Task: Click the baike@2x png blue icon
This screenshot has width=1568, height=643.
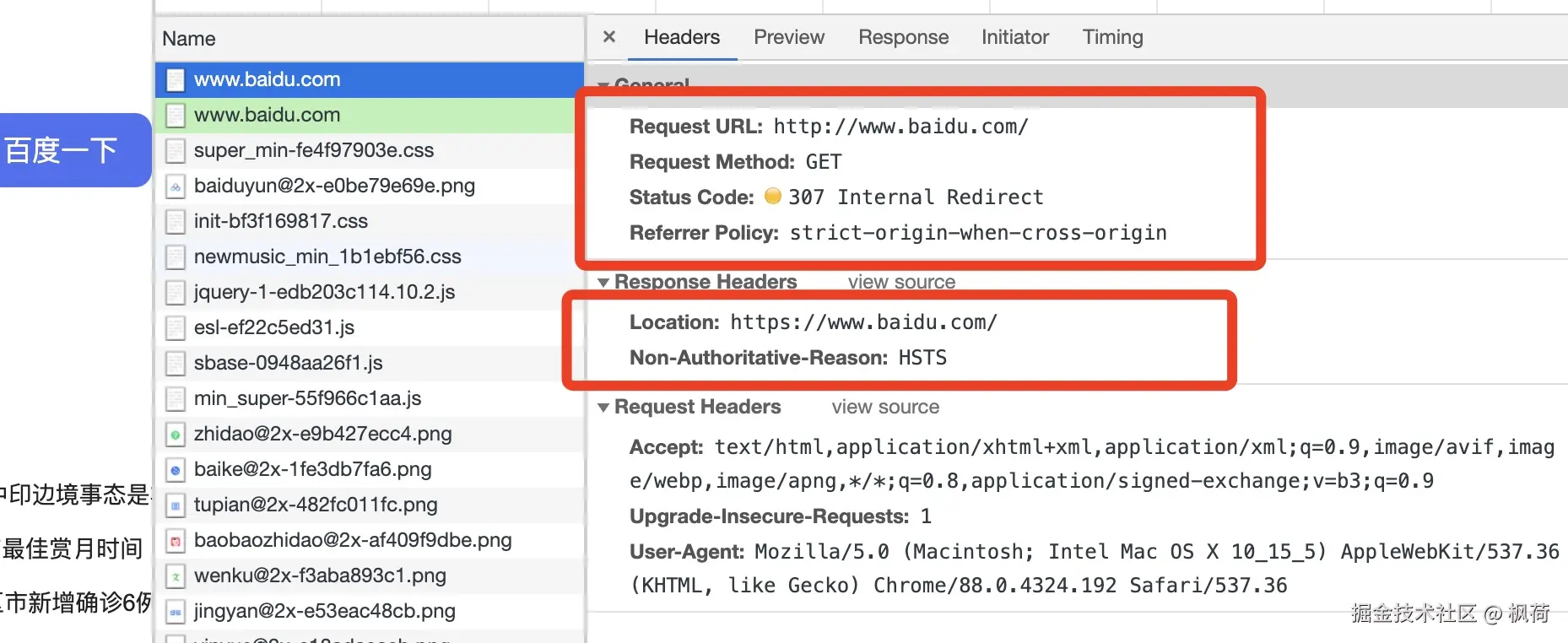Action: pos(176,470)
